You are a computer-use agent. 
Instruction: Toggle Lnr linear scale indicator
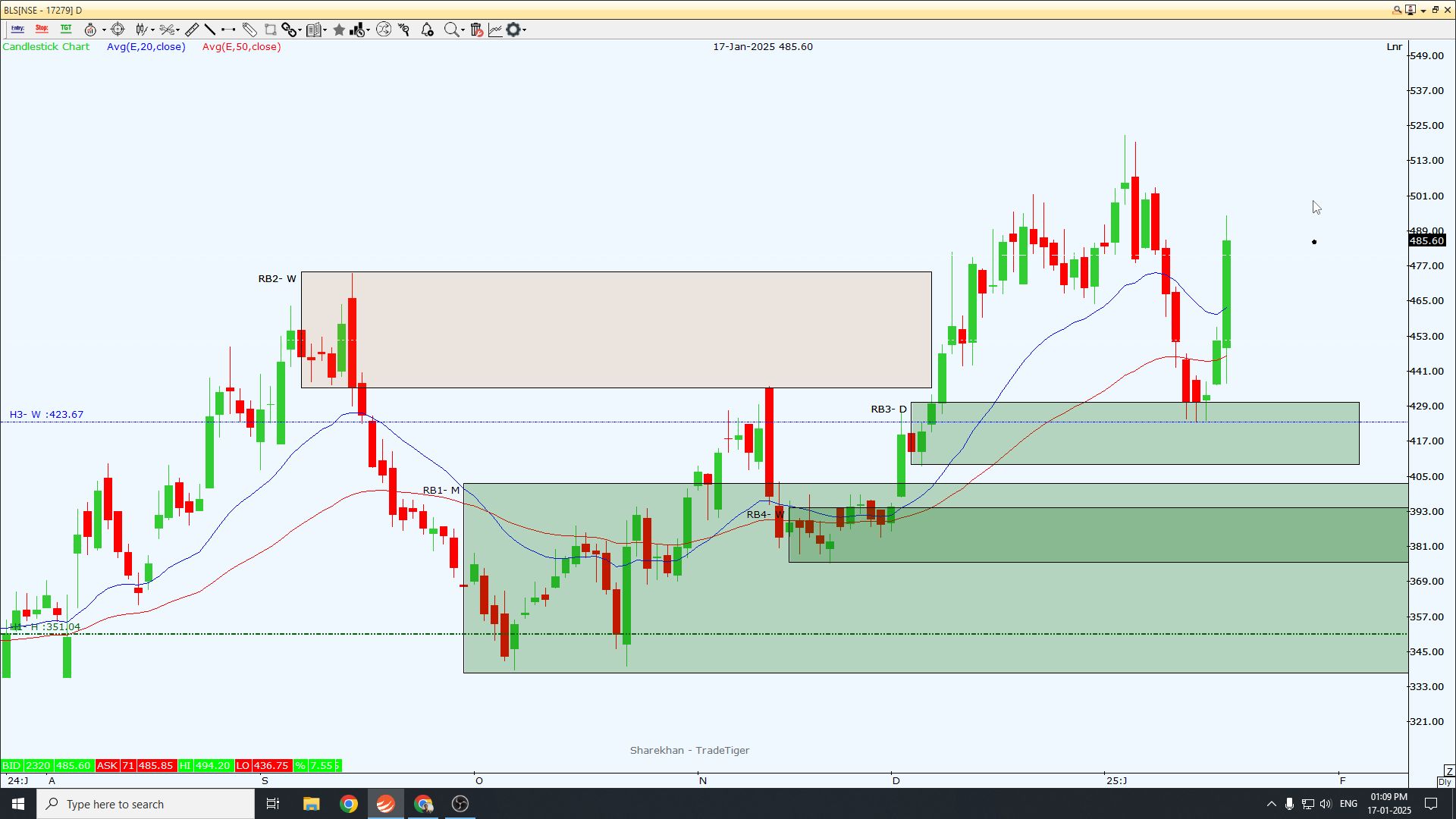pyautogui.click(x=1394, y=47)
